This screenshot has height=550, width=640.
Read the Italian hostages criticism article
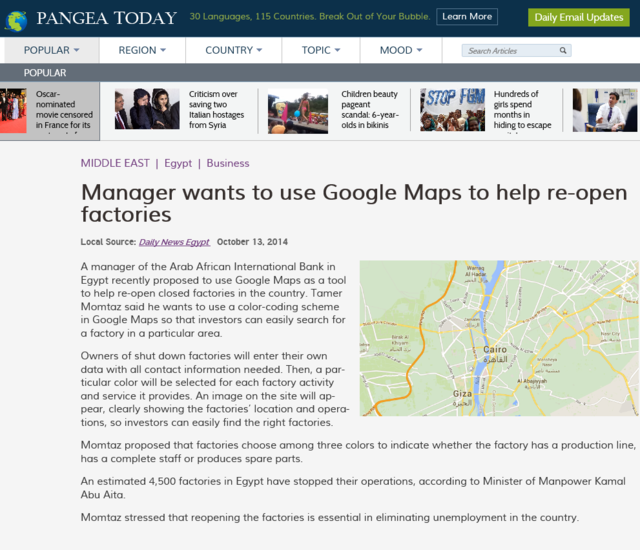[214, 110]
